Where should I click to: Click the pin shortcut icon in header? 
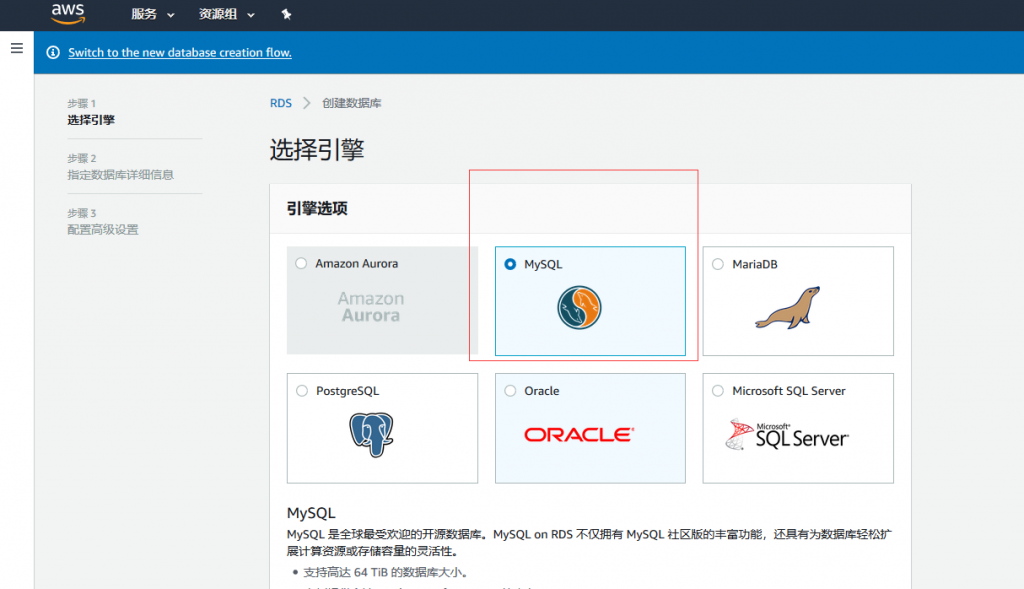tap(286, 14)
